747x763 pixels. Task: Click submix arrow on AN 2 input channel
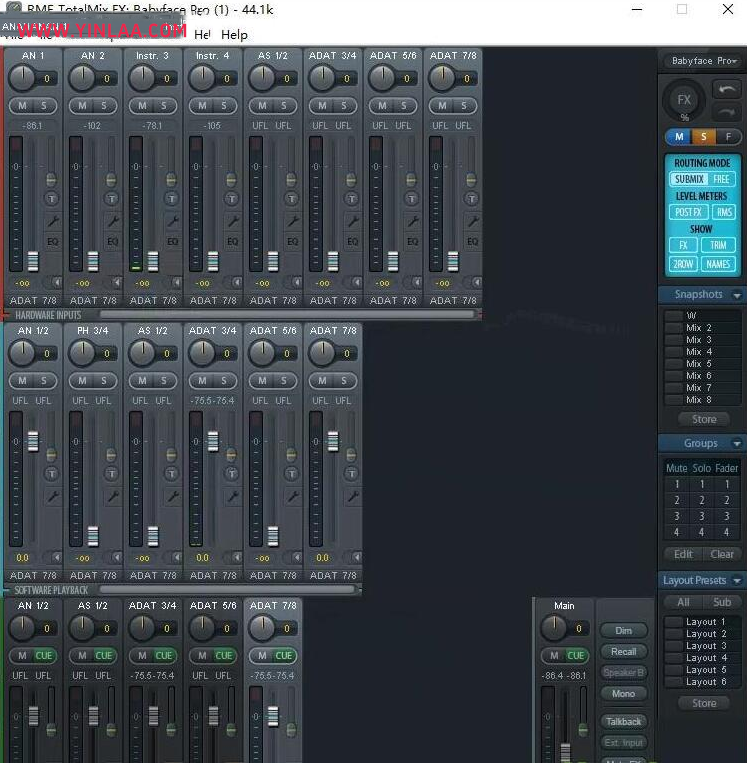pyautogui.click(x=117, y=282)
